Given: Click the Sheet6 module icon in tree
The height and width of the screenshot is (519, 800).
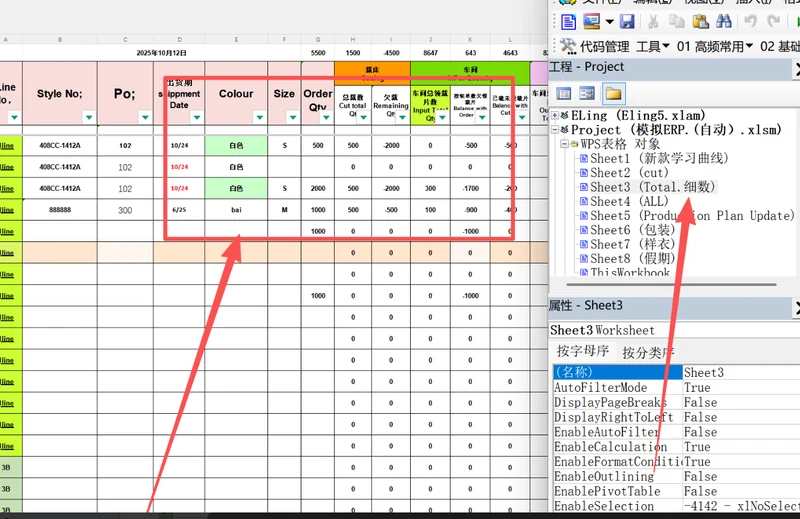Looking at the screenshot, I should (x=584, y=230).
